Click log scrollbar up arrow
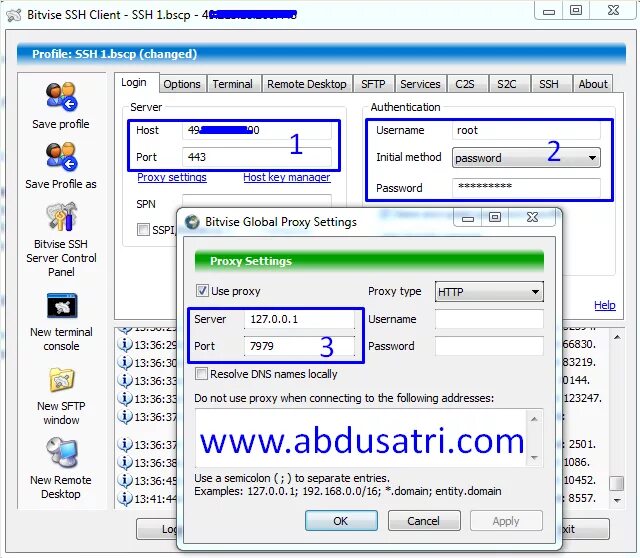The width and height of the screenshot is (640, 558). (x=617, y=337)
